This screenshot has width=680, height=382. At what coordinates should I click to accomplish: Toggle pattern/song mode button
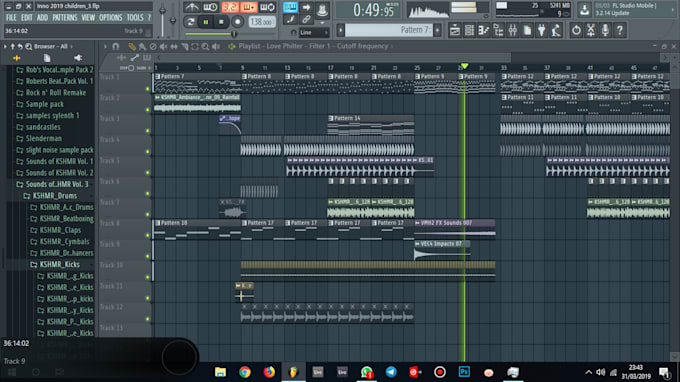coord(190,22)
